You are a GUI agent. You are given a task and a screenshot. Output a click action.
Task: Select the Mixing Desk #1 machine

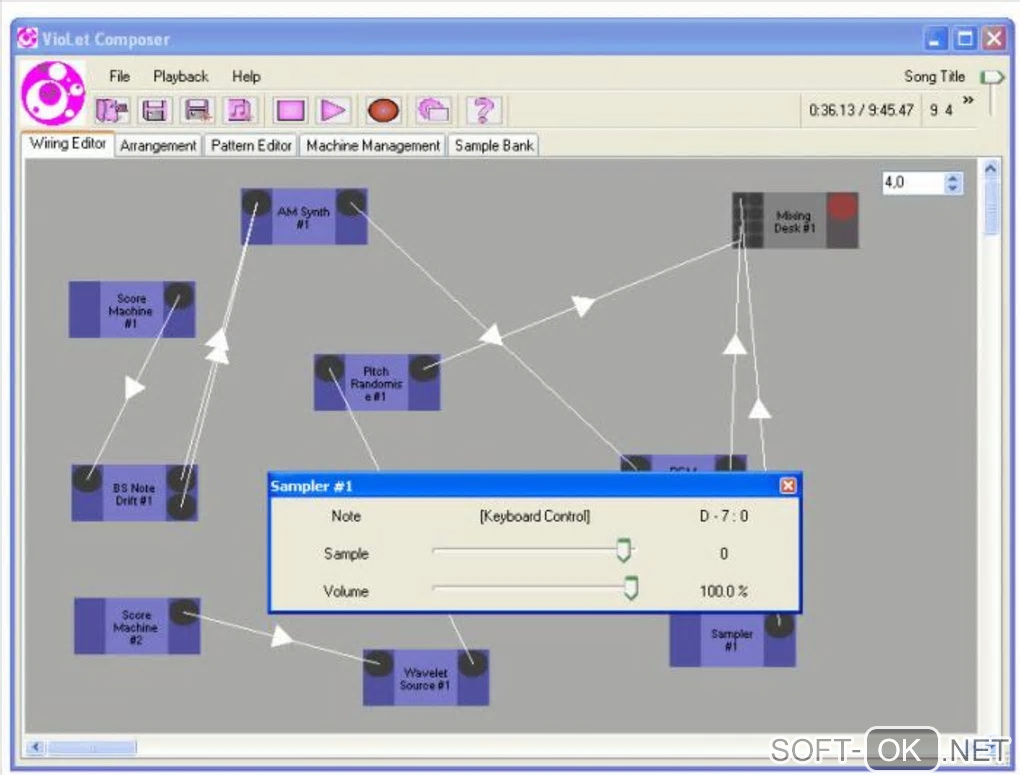(794, 221)
